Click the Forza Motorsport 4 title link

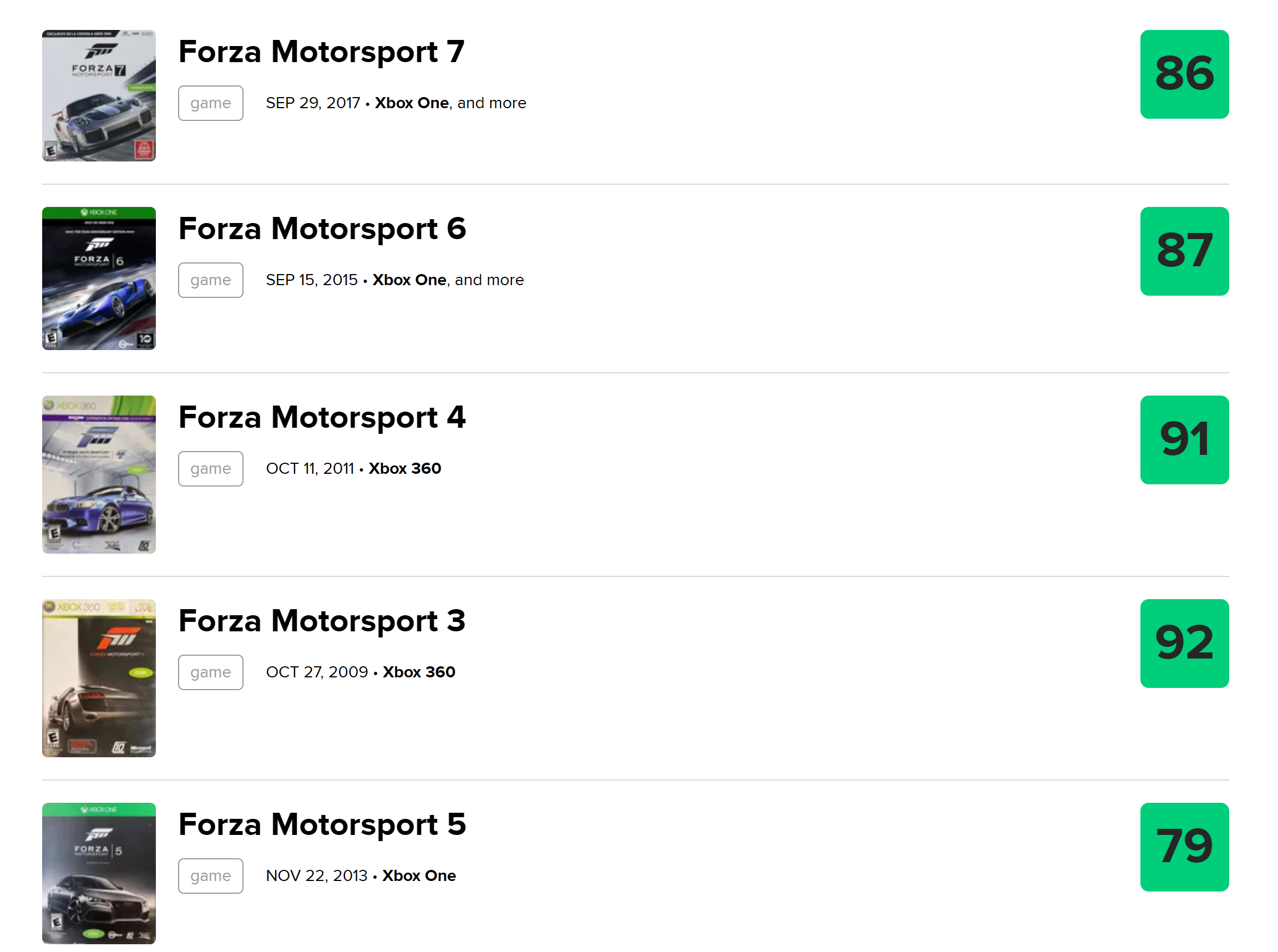pyautogui.click(x=322, y=417)
